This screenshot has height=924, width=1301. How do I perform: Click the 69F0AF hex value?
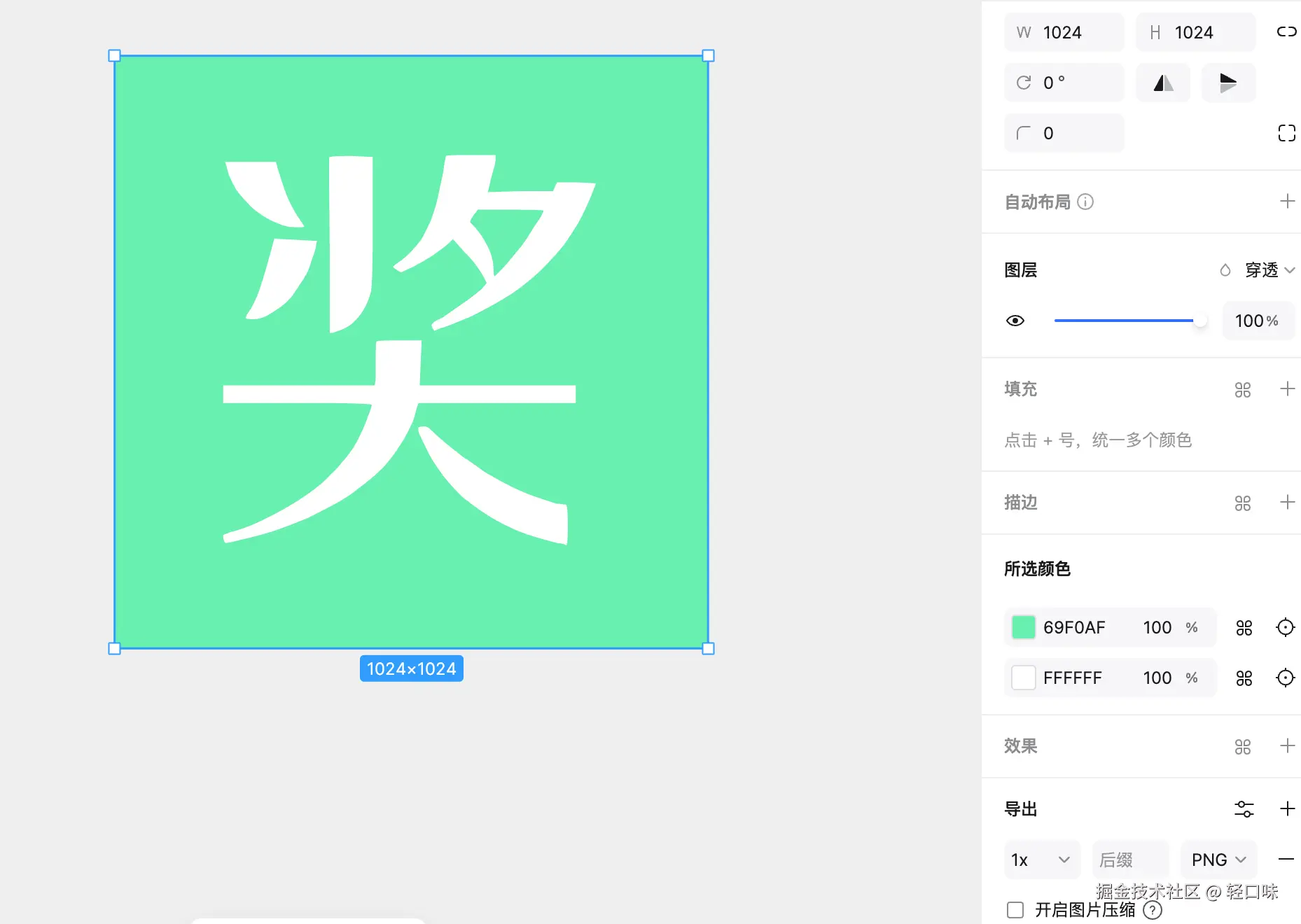1074,627
